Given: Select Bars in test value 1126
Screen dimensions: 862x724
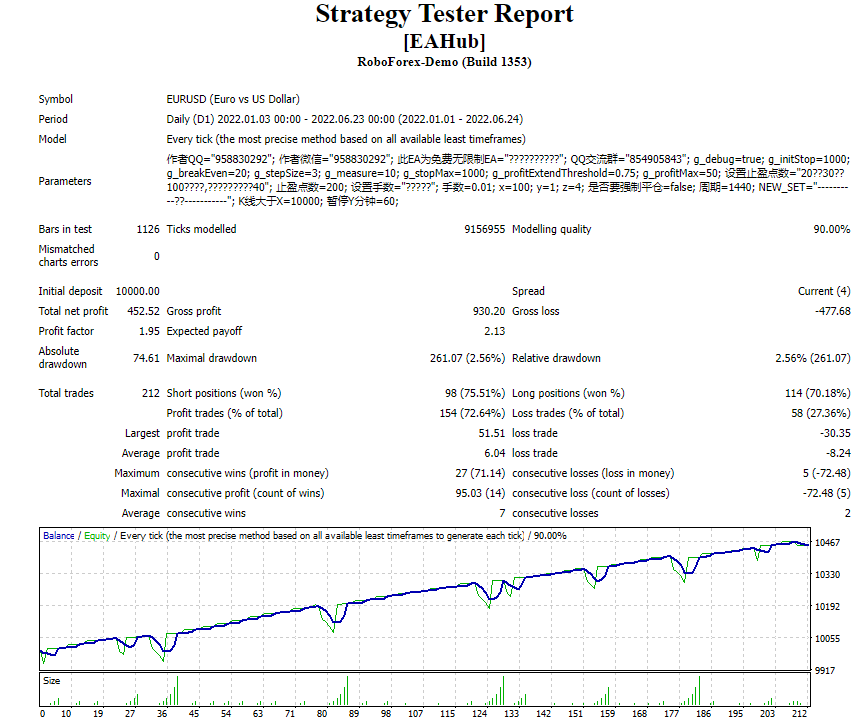Looking at the screenshot, I should (148, 229).
